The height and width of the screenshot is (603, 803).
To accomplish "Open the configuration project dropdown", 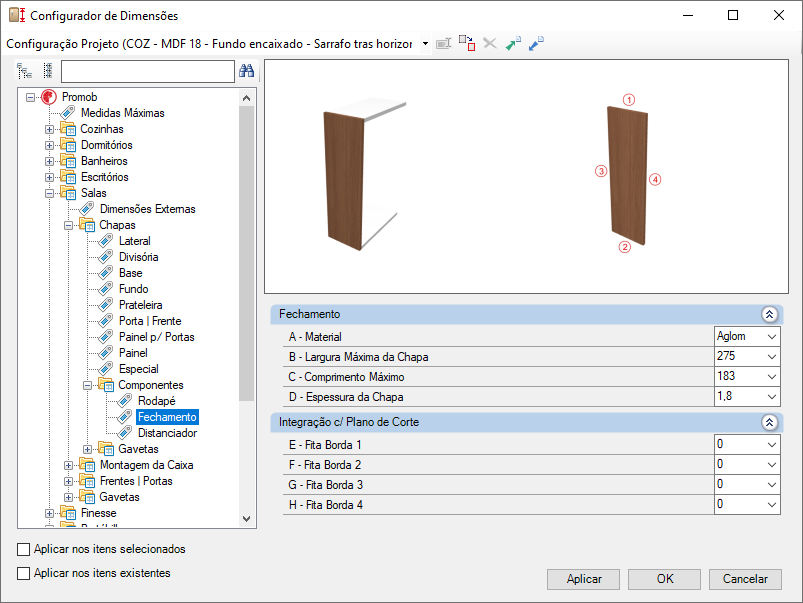I will point(425,44).
